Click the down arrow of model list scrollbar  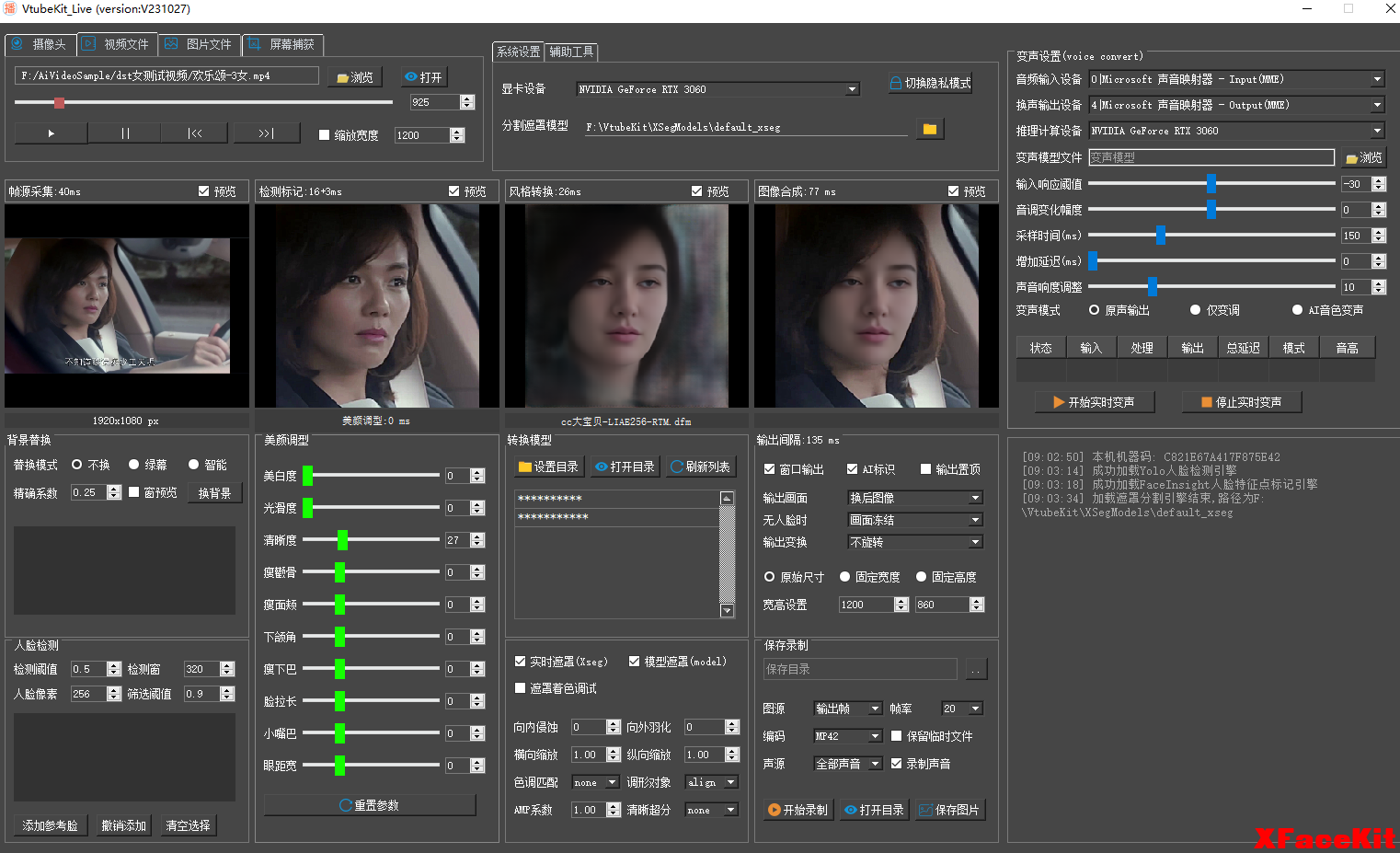click(727, 611)
